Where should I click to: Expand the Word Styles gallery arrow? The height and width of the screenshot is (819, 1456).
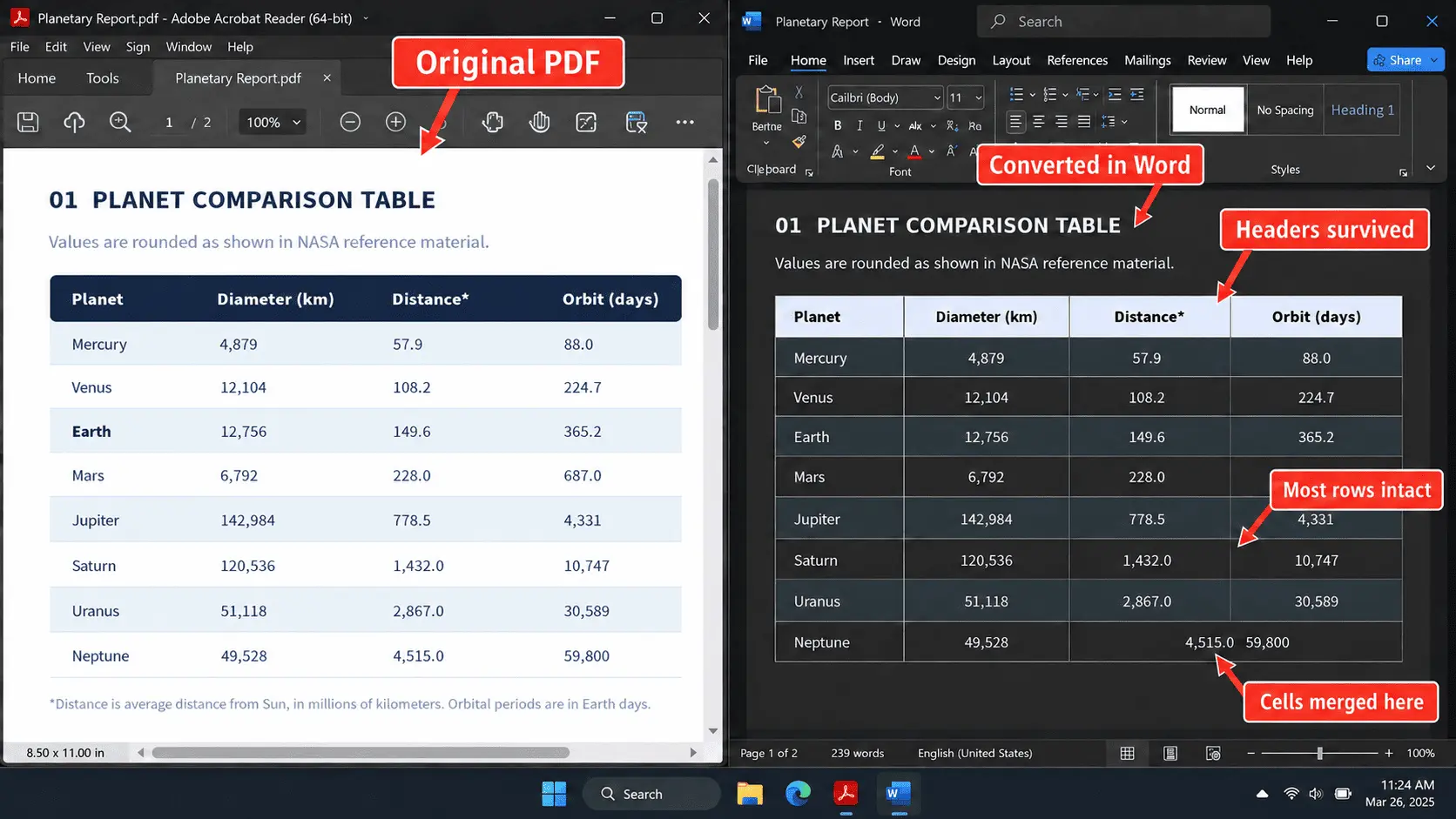tap(1431, 168)
